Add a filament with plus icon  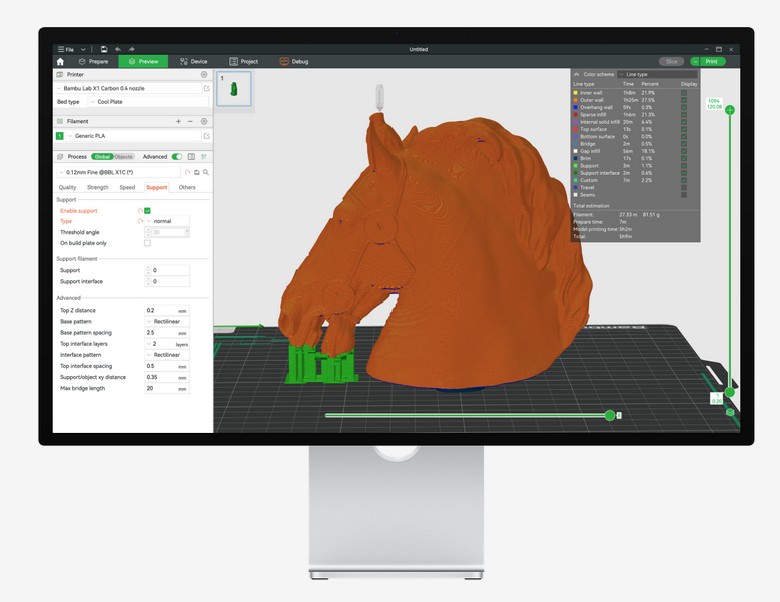(x=179, y=122)
